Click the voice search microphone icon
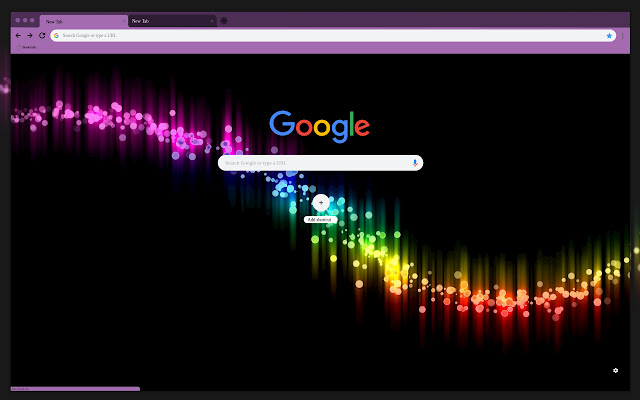Screen dimensions: 640x400 415,163
